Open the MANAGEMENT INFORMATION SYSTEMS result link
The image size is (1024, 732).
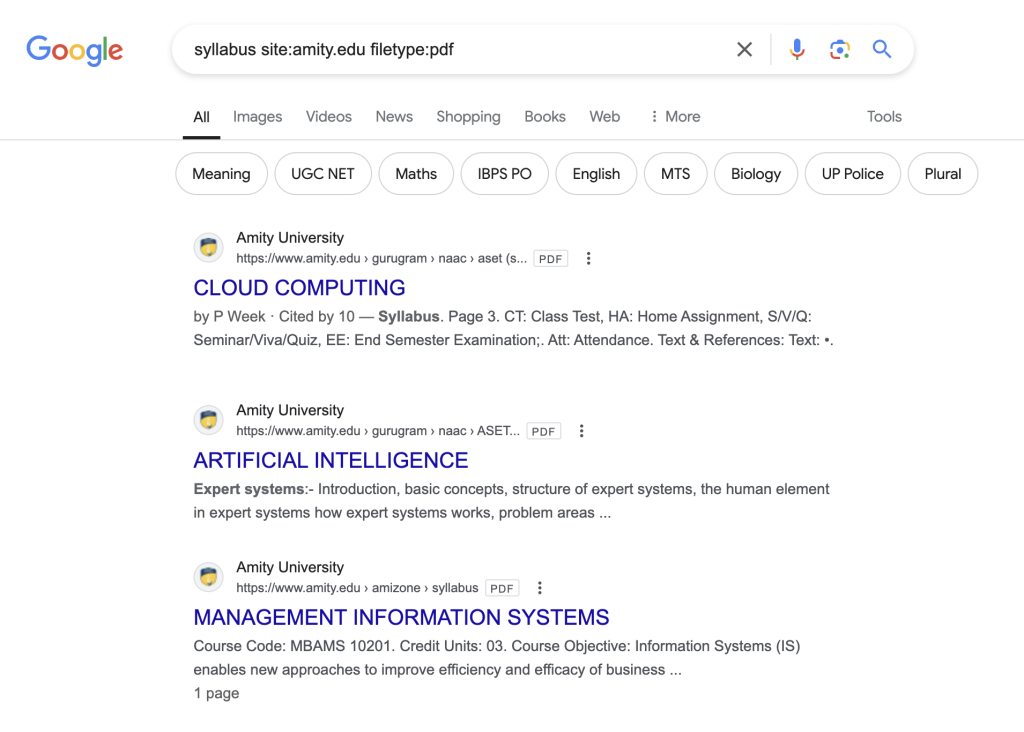pos(401,617)
